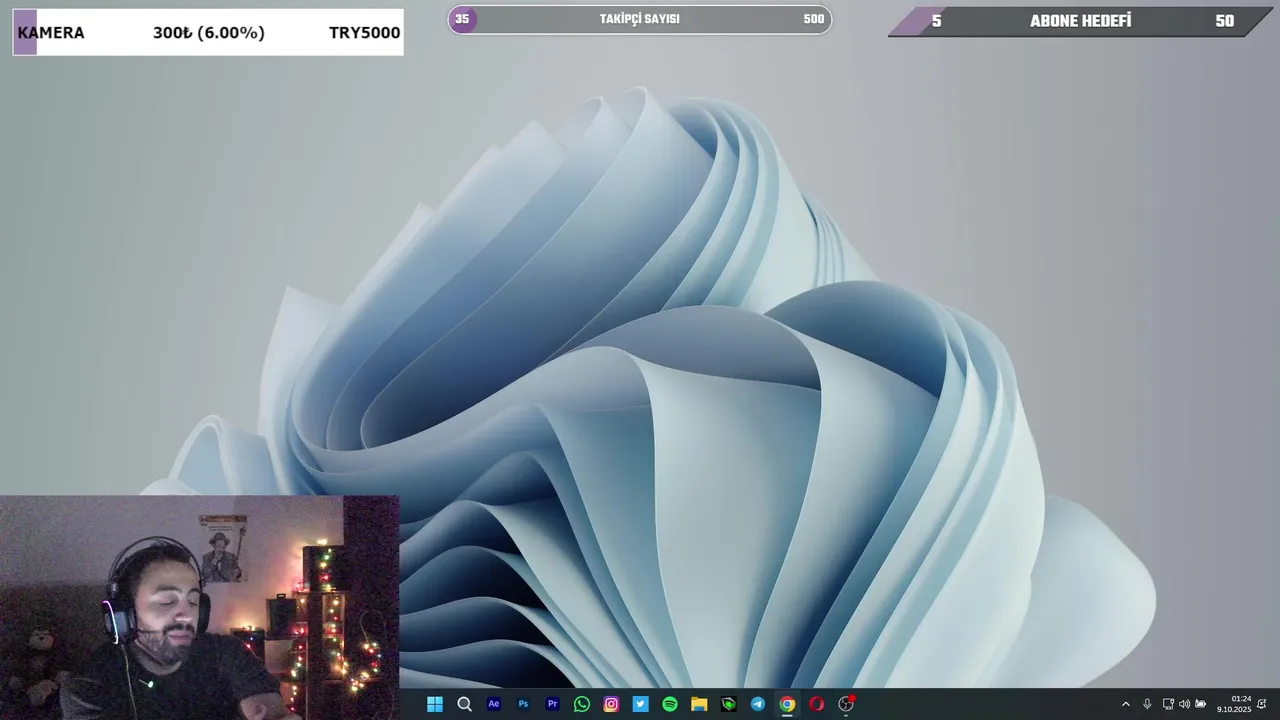Screen dimensions: 1280x720
Task: Switch to Google Chrome in taskbar
Action: point(787,704)
